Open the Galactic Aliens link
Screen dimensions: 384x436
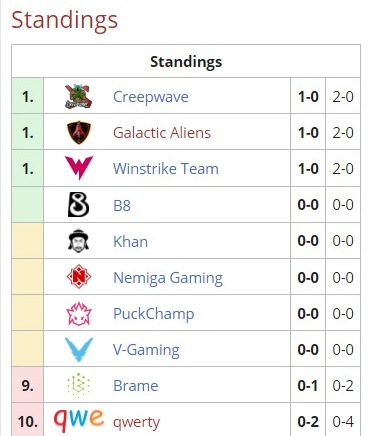pos(162,133)
